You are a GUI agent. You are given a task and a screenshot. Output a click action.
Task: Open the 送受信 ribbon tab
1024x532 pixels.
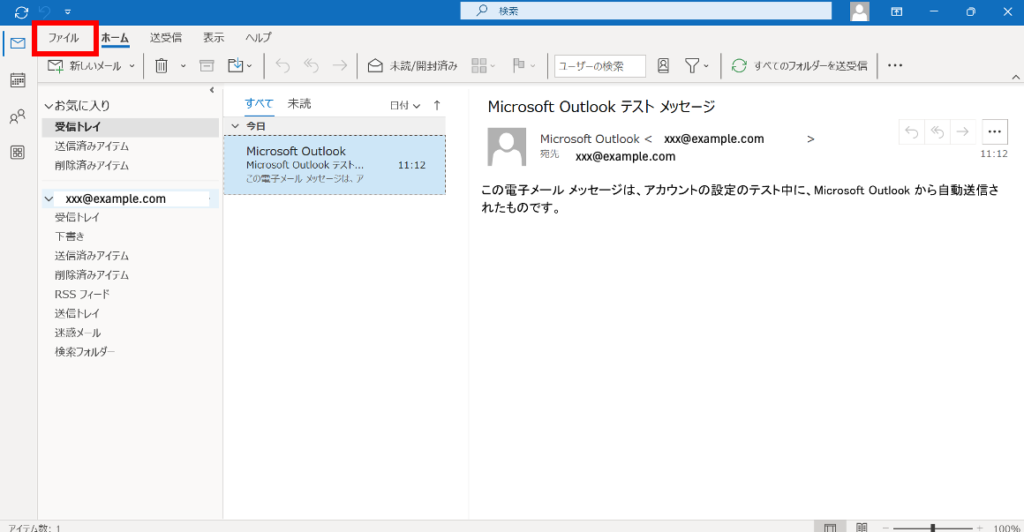[166, 38]
